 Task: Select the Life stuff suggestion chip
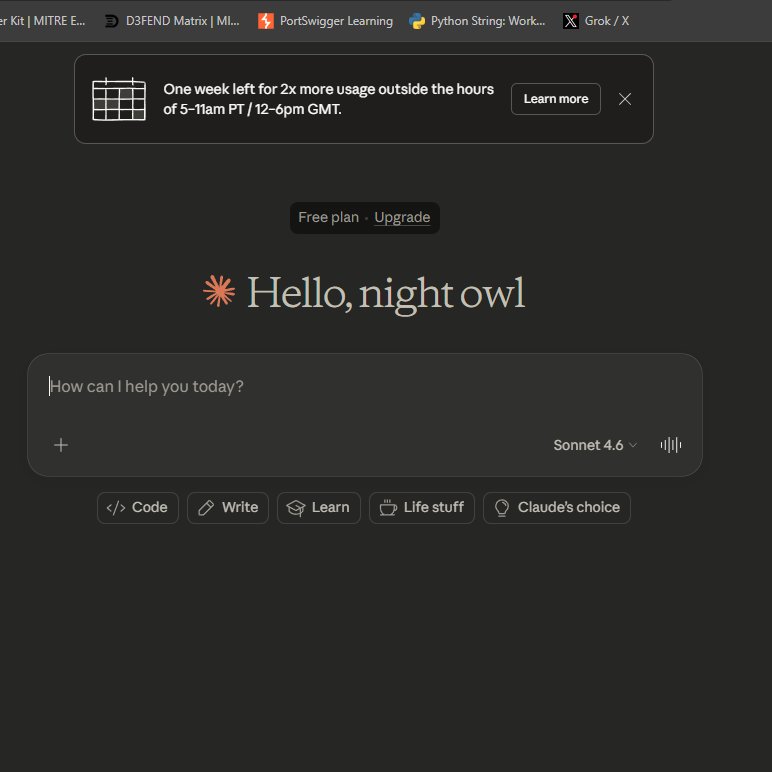tap(421, 508)
